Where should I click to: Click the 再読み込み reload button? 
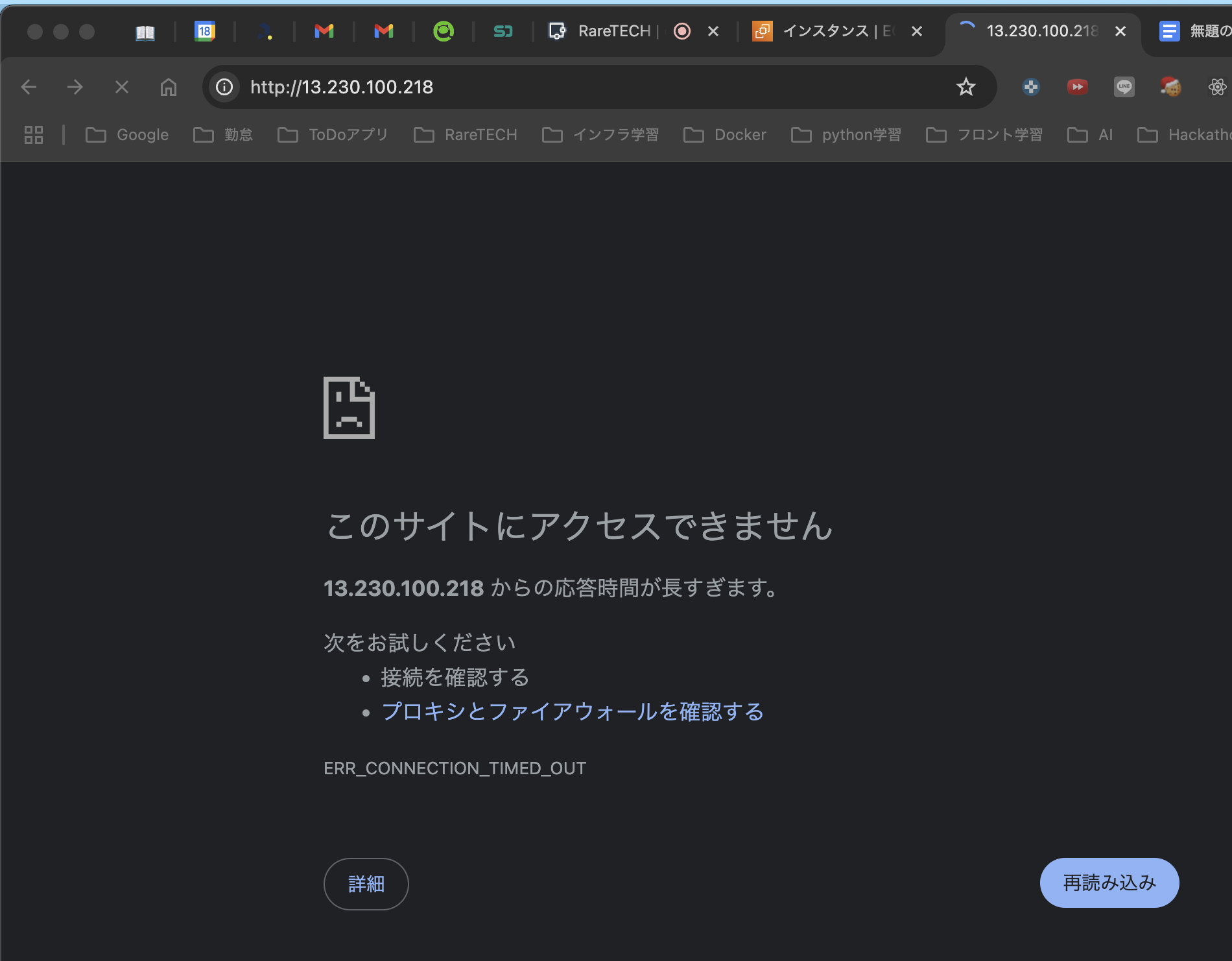point(1109,883)
